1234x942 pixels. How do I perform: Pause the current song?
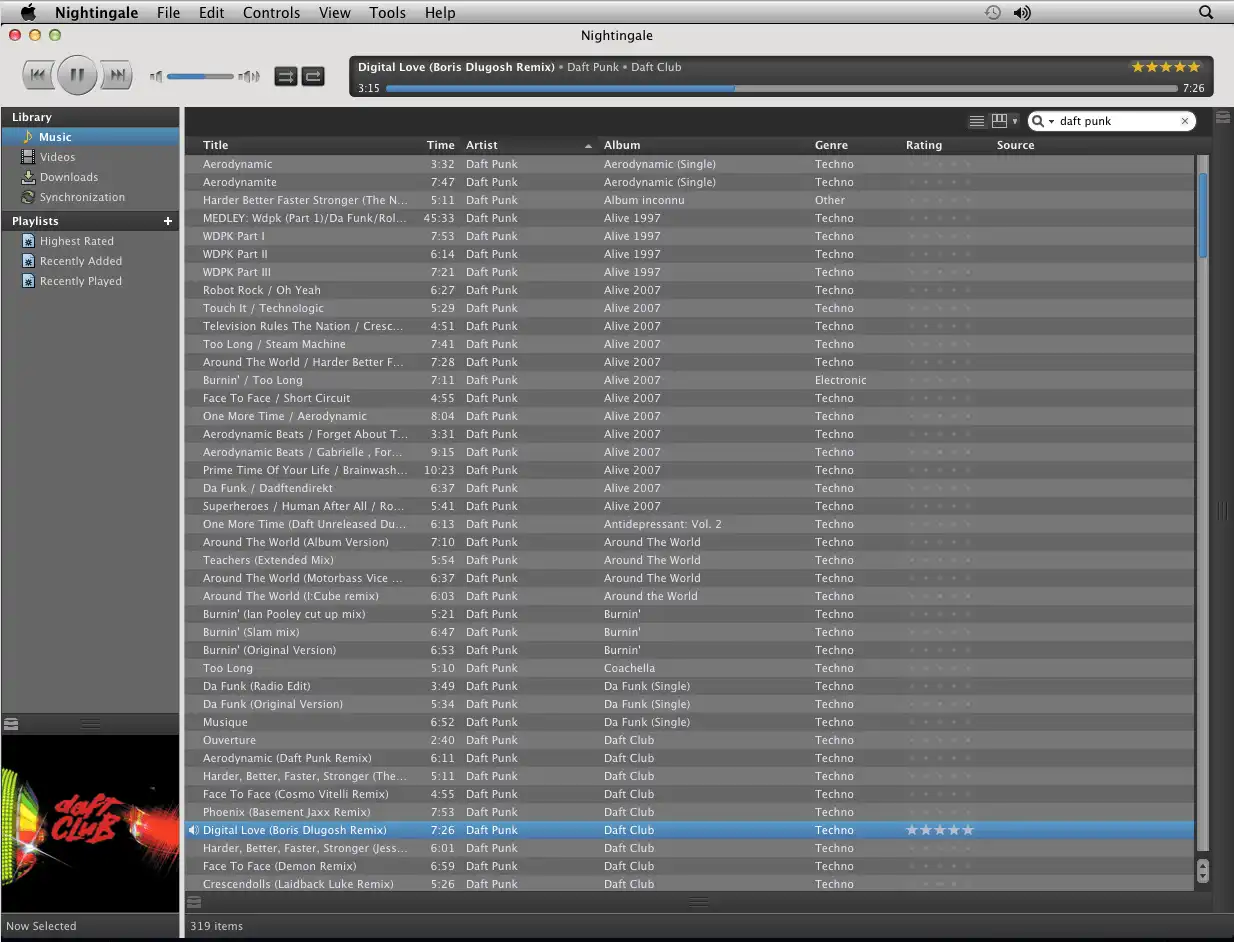[77, 75]
